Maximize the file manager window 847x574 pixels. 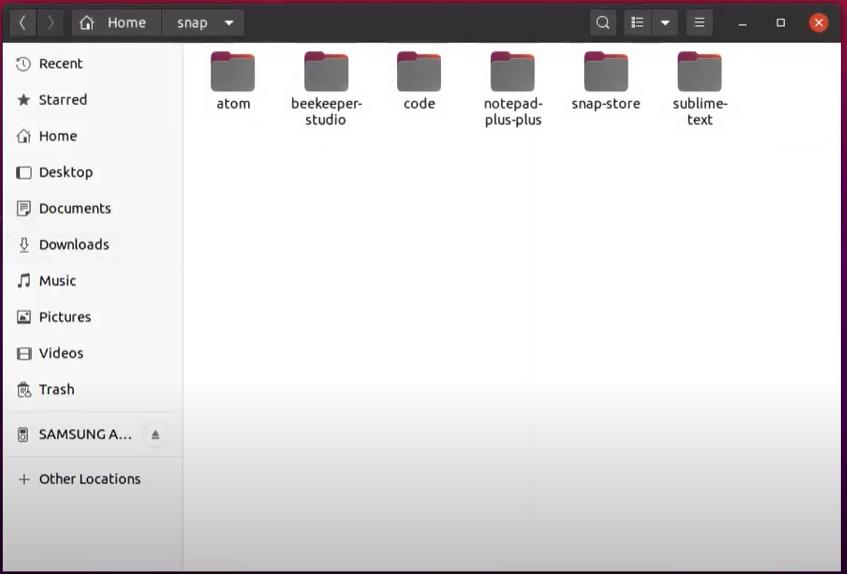point(781,23)
